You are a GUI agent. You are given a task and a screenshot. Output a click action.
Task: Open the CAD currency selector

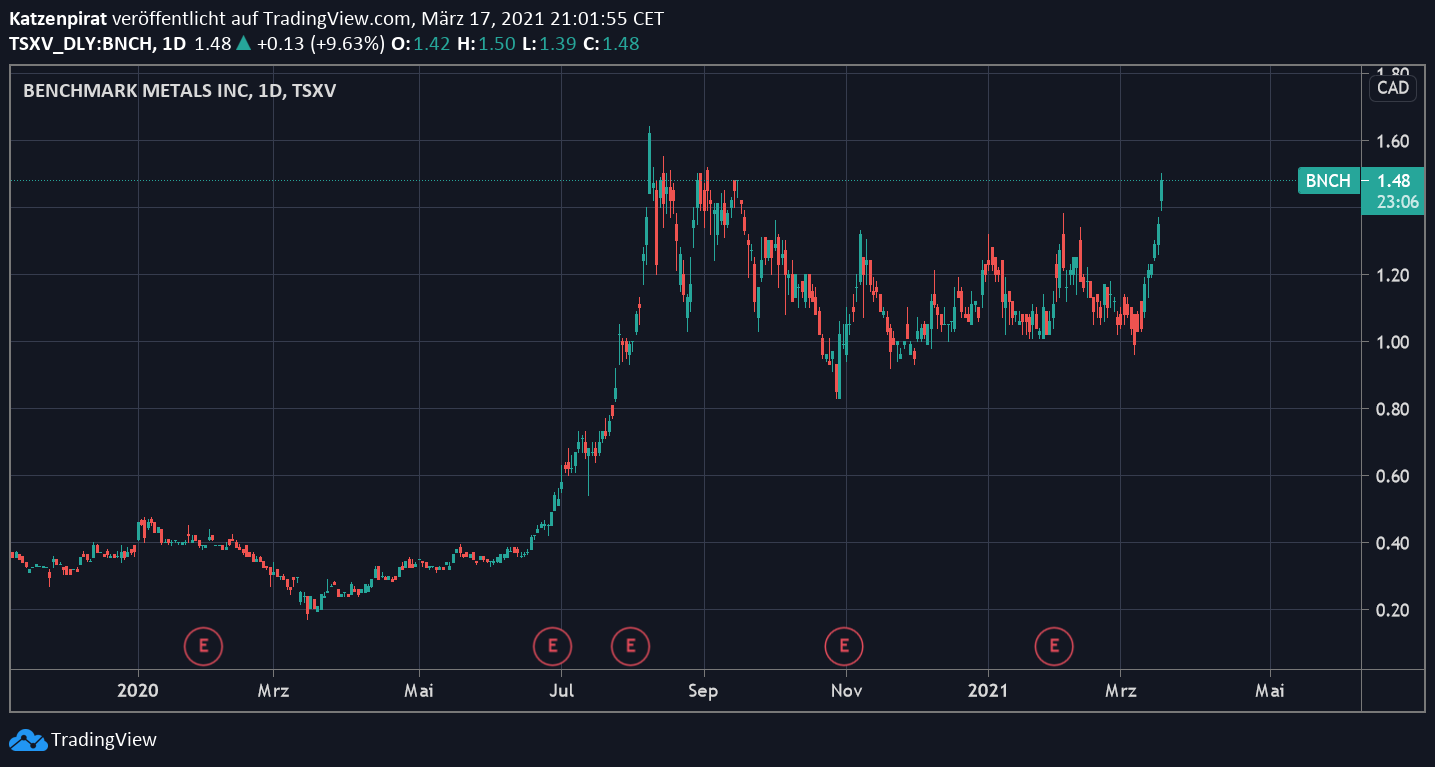[x=1393, y=88]
